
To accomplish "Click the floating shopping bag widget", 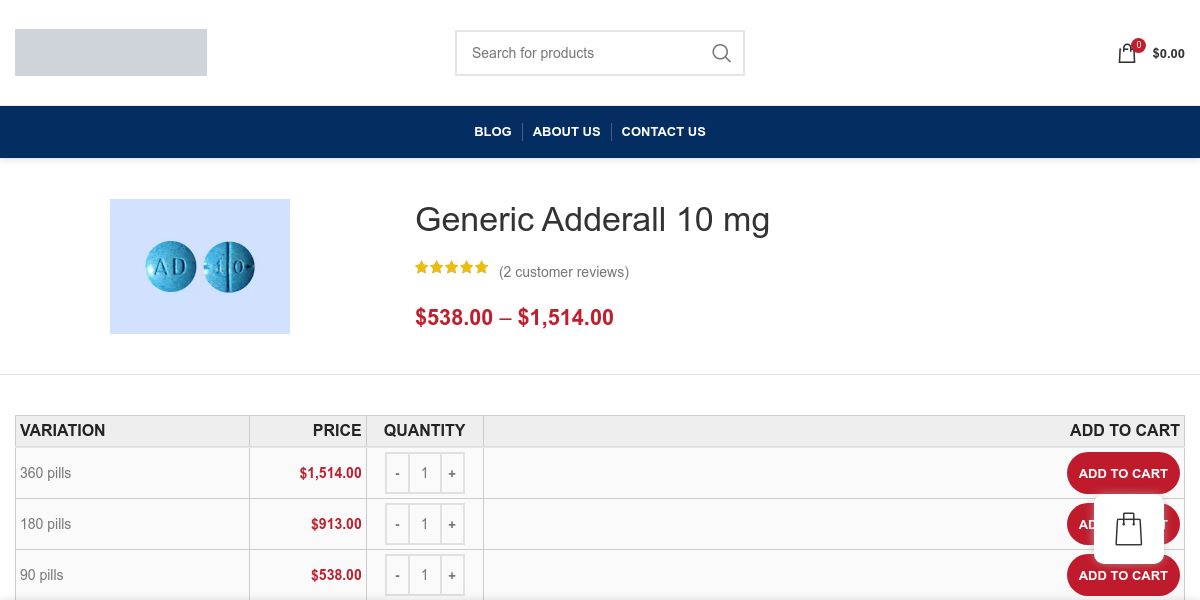I will (x=1128, y=529).
